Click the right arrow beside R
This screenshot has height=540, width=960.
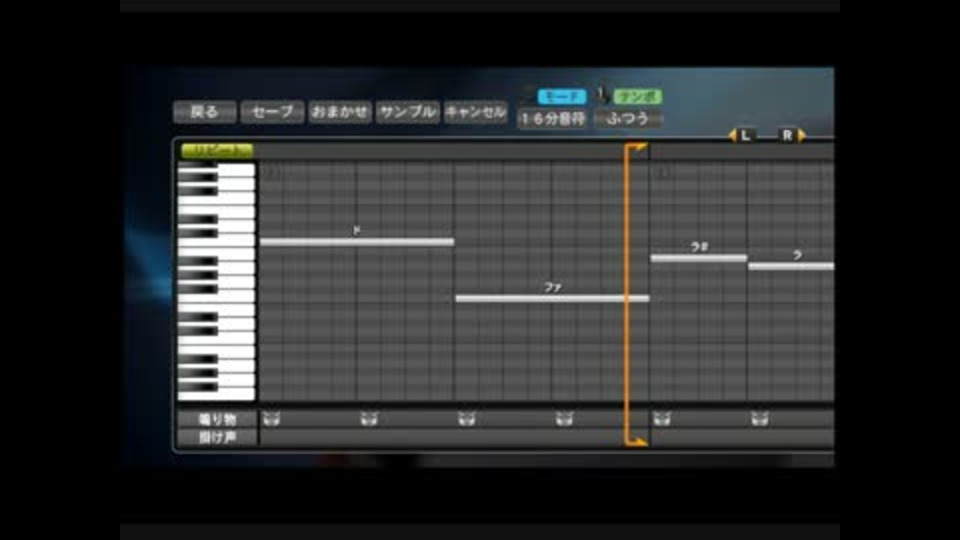pos(802,135)
